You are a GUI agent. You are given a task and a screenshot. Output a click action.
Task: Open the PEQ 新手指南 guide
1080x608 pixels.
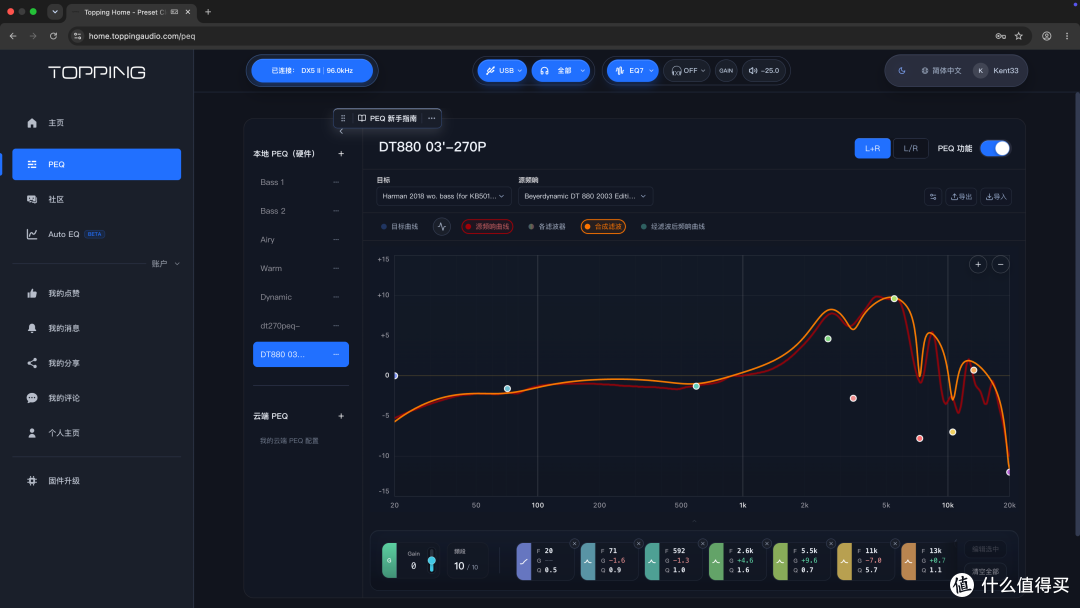point(387,118)
